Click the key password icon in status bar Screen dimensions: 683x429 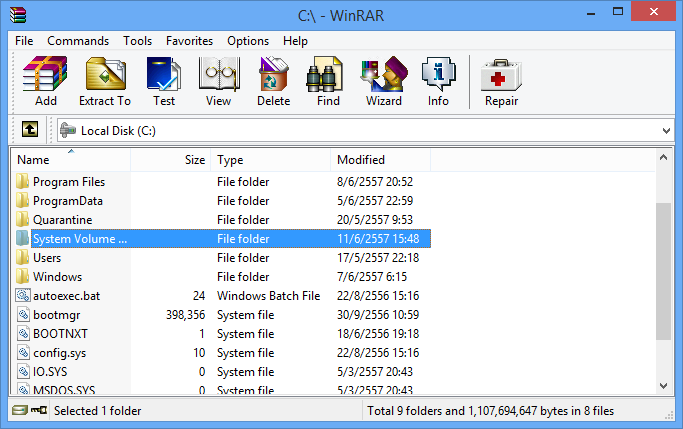tap(39, 410)
